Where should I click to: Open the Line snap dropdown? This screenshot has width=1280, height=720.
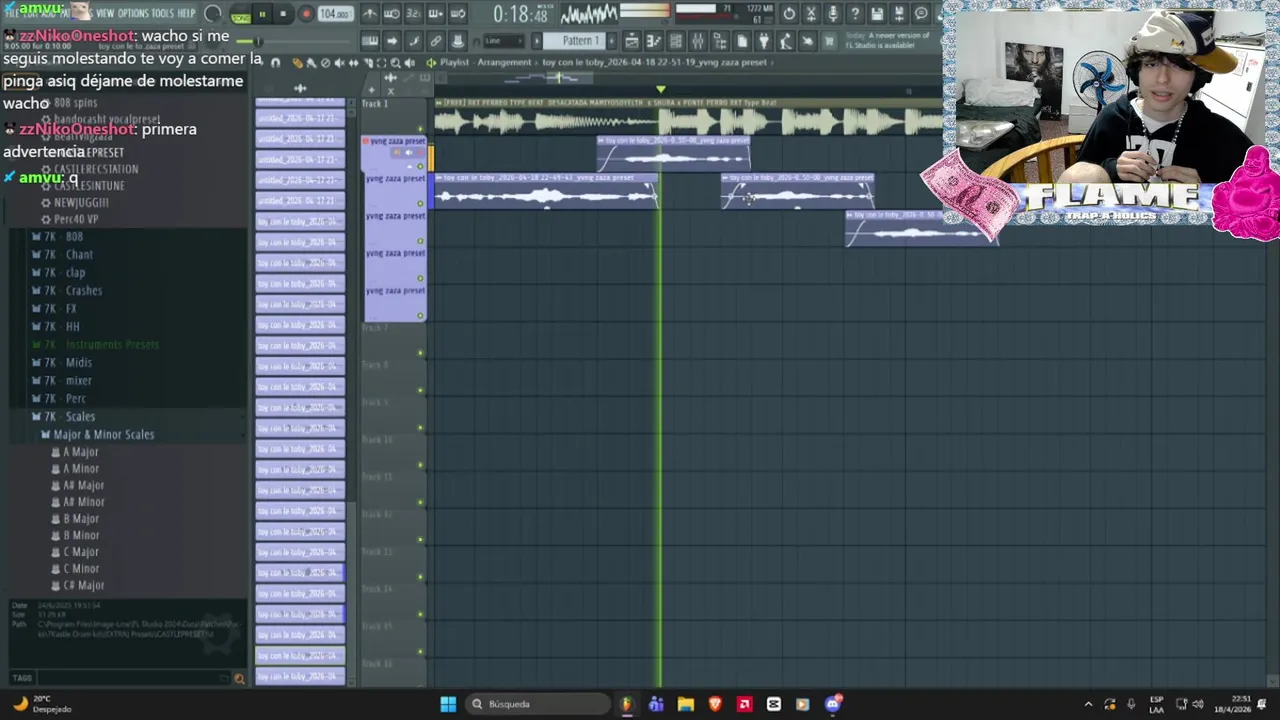pyautogui.click(x=503, y=41)
